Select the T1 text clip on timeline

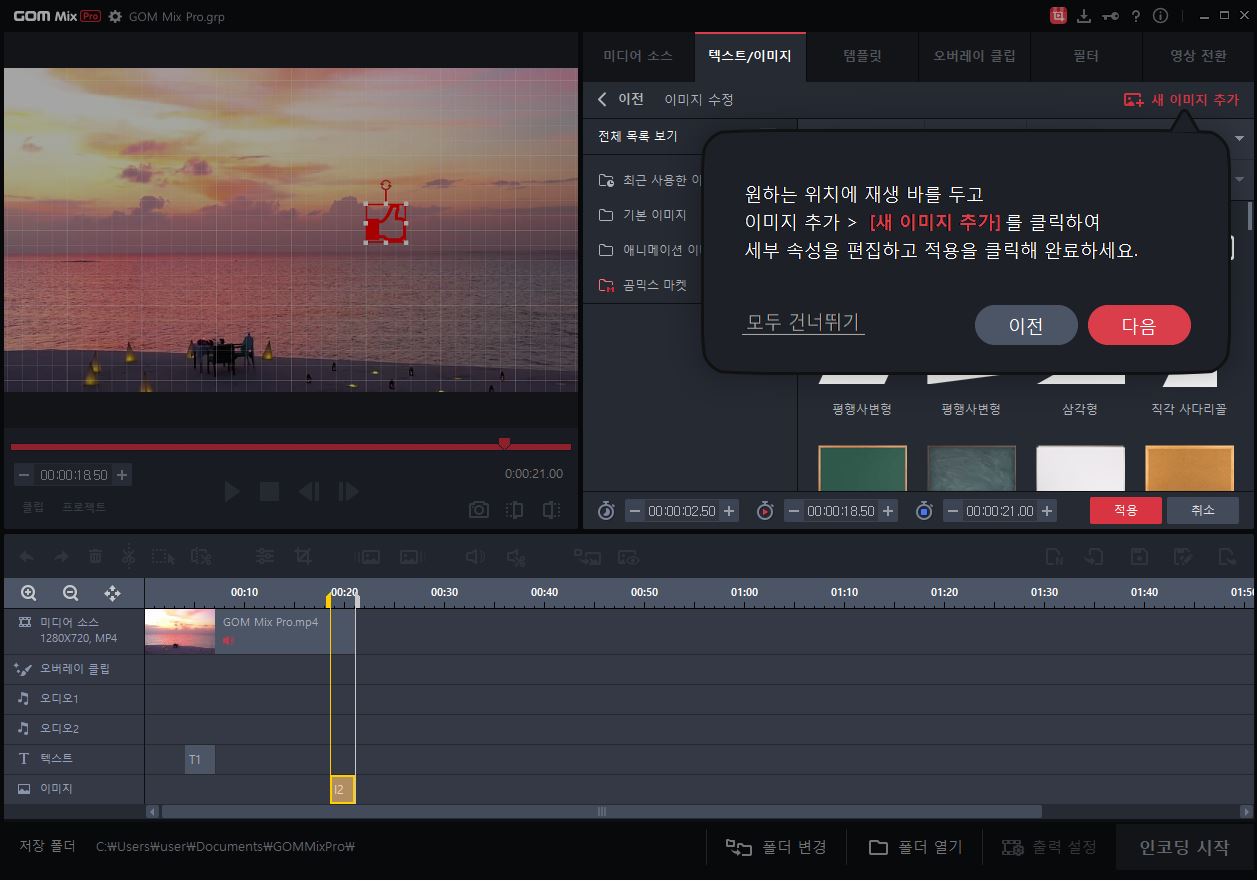(200, 759)
